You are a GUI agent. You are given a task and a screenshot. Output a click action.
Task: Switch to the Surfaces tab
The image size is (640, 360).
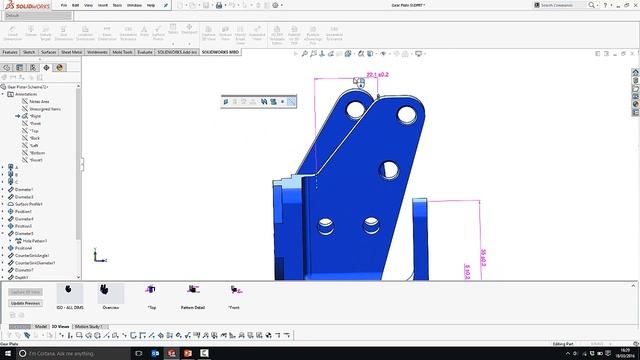pos(48,52)
